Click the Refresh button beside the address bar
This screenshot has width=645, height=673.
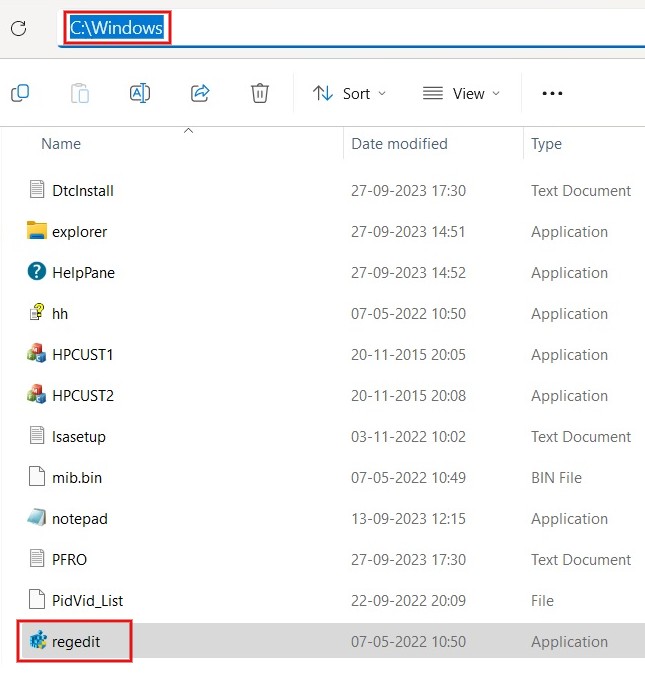(x=18, y=28)
